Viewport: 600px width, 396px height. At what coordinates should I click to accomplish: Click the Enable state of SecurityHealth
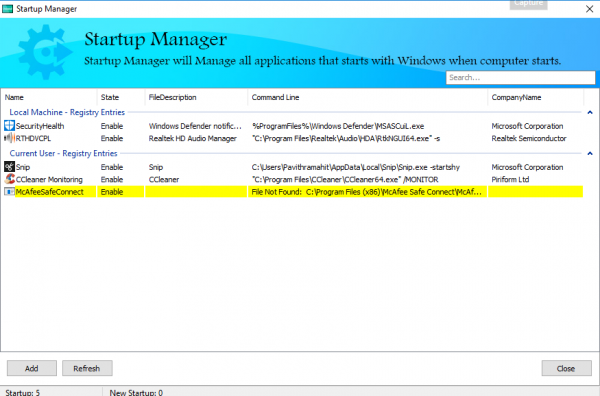coord(112,126)
